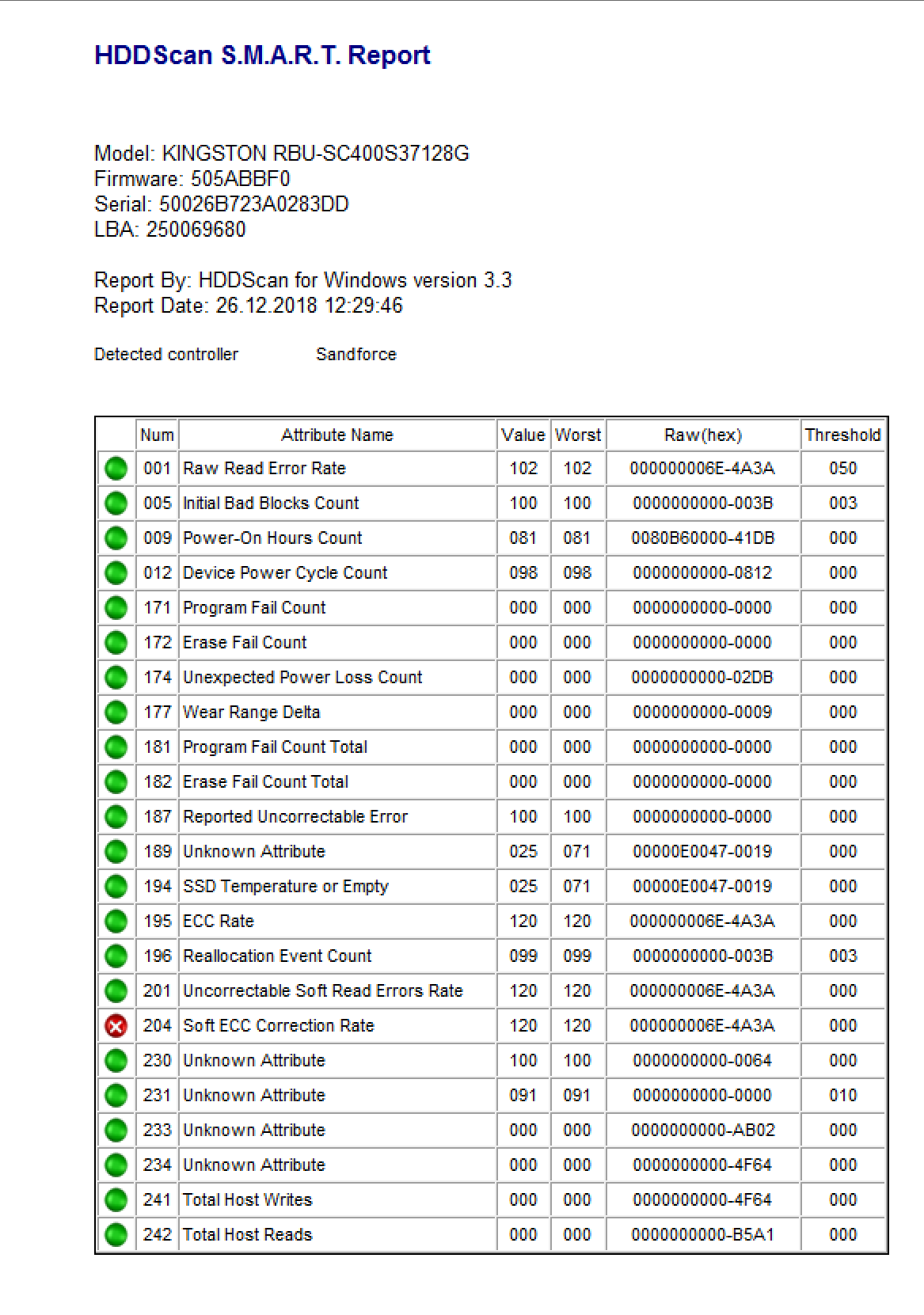This screenshot has height=1315, width=924.
Task: Click the Raw Read Error Rate attribute name
Action: 264,469
